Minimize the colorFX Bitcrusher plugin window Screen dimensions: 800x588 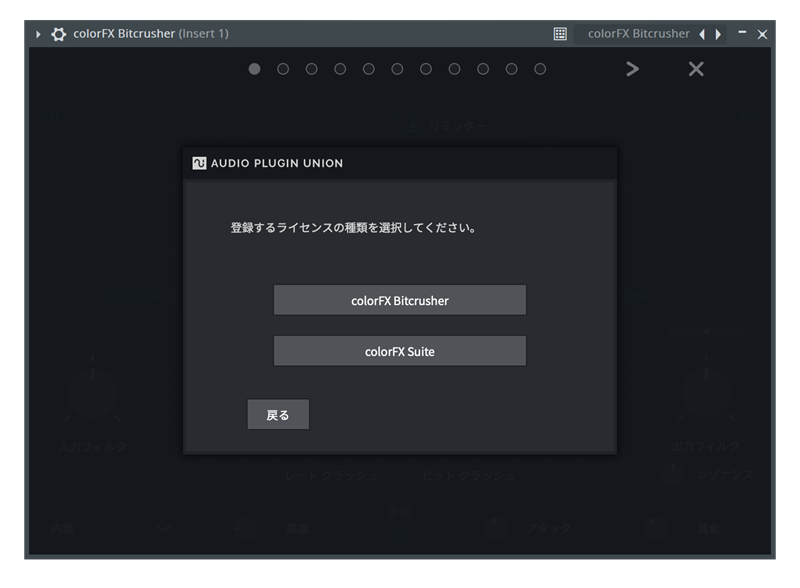pos(742,33)
